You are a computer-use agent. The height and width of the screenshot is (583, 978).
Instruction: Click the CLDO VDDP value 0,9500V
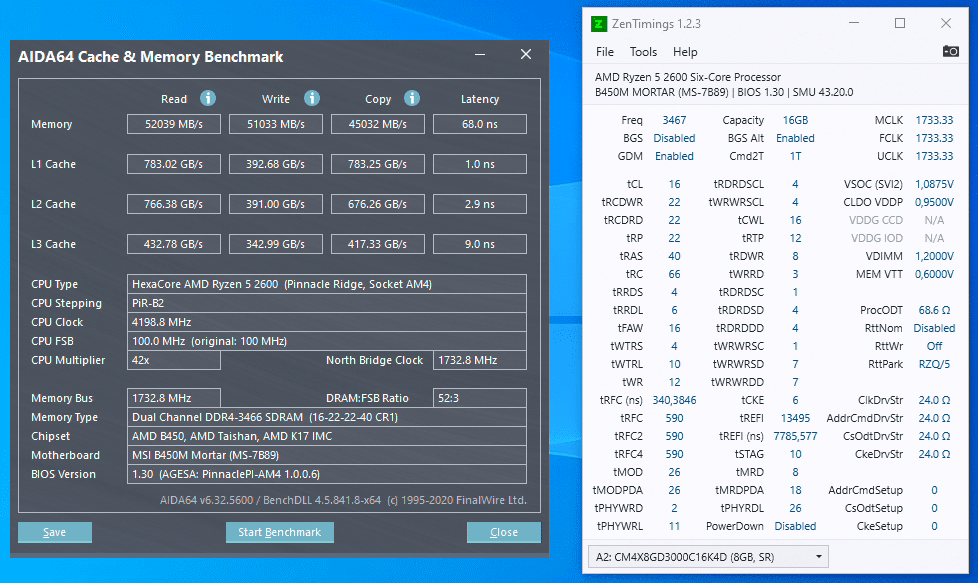pos(934,202)
